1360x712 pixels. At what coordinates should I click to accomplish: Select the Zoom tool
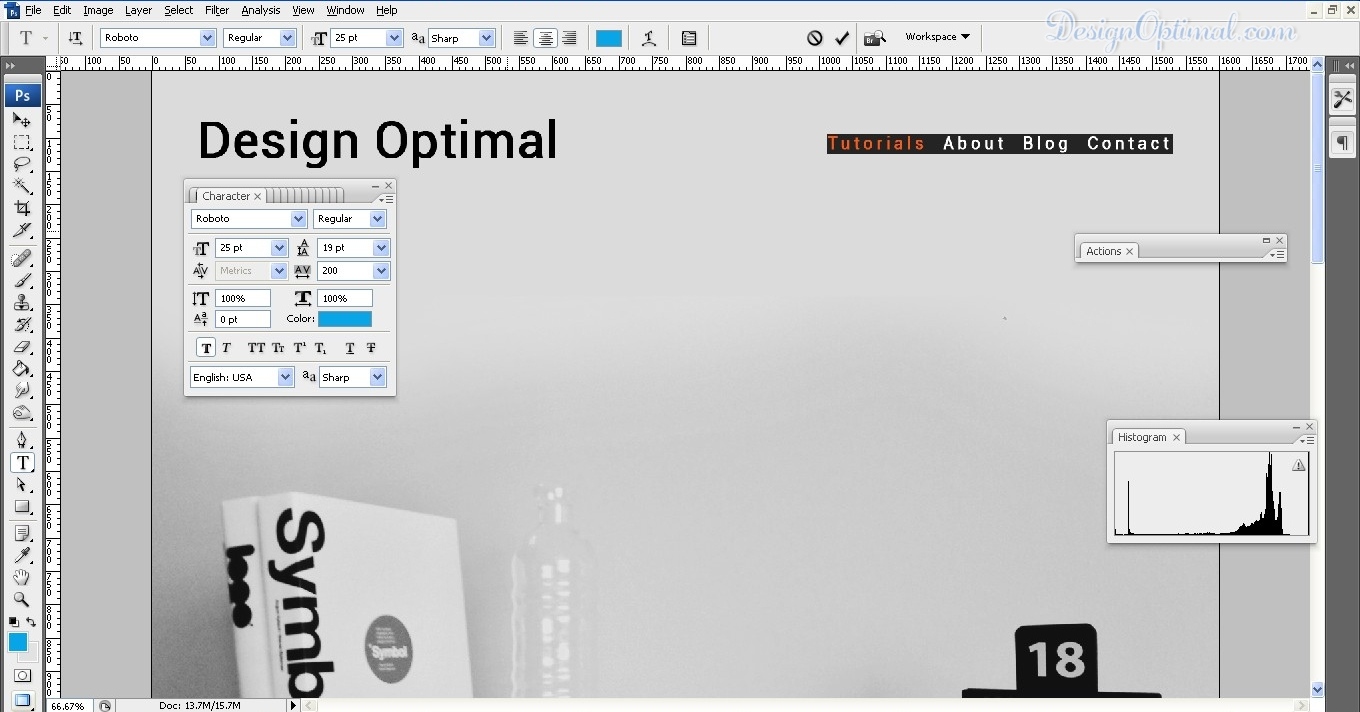coord(22,599)
